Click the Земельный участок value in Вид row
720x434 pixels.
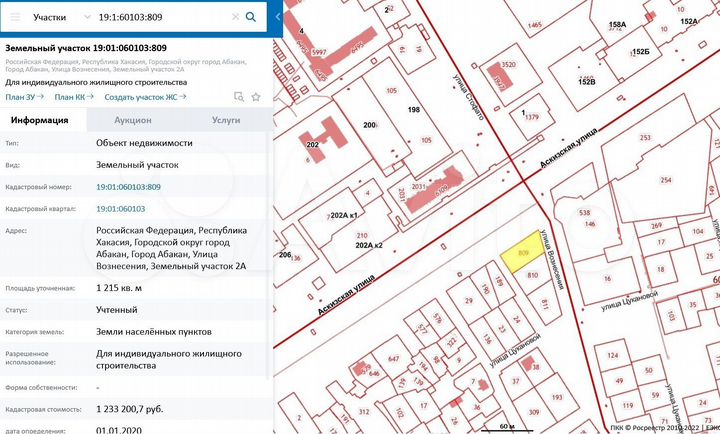tap(137, 165)
